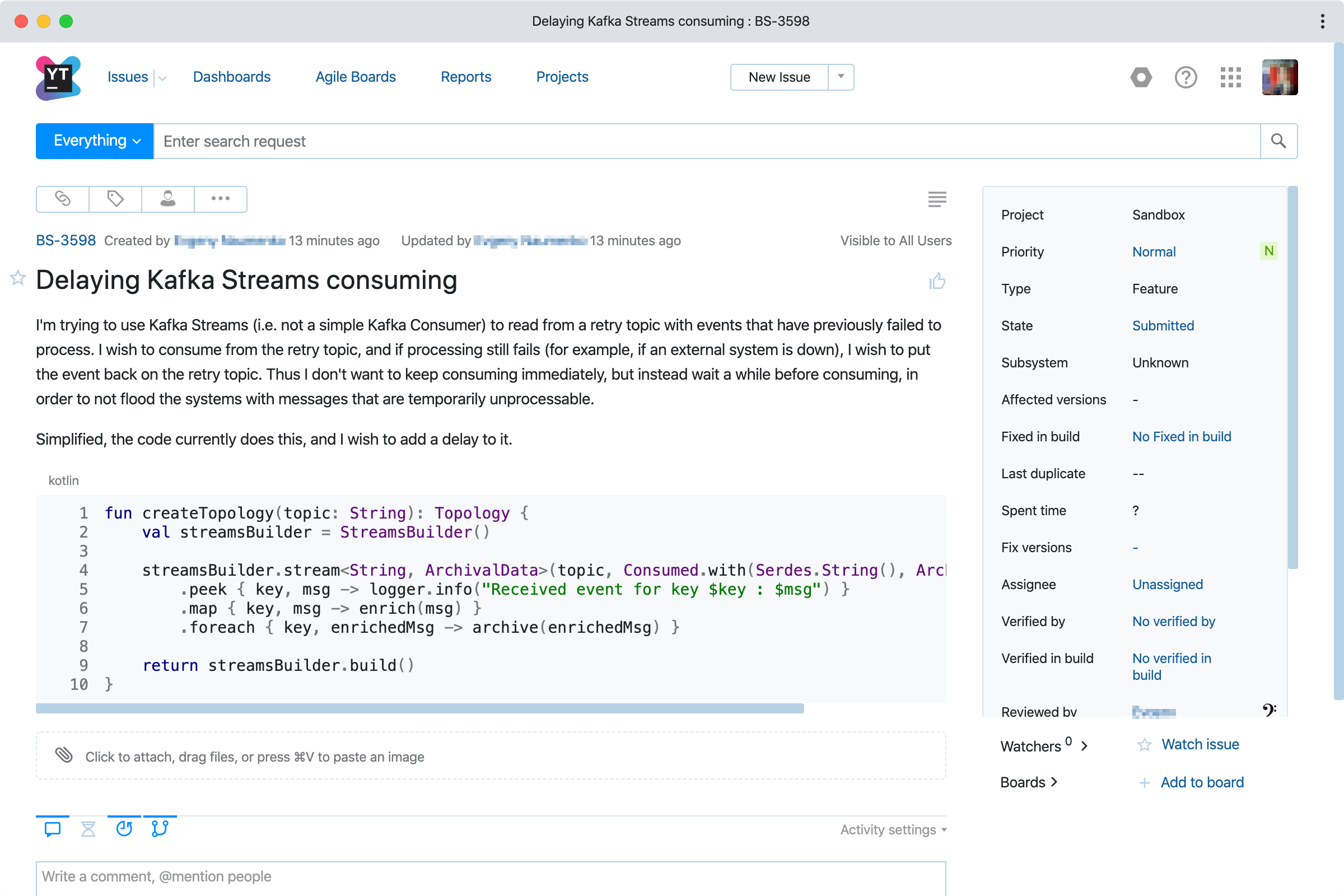Click the Visible to All Users label
1344x896 pixels.
tap(895, 241)
